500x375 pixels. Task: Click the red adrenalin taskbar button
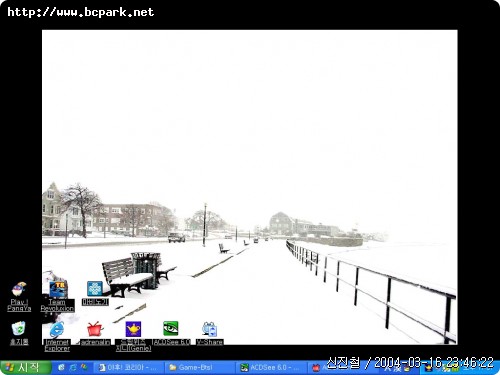[317, 368]
